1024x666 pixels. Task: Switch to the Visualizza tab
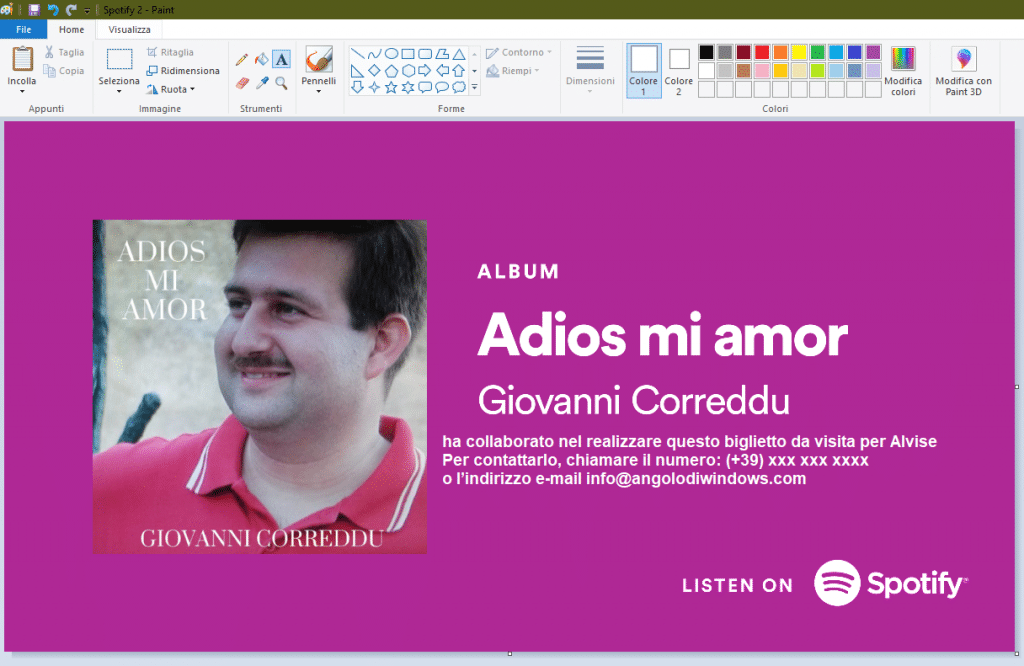click(x=129, y=29)
